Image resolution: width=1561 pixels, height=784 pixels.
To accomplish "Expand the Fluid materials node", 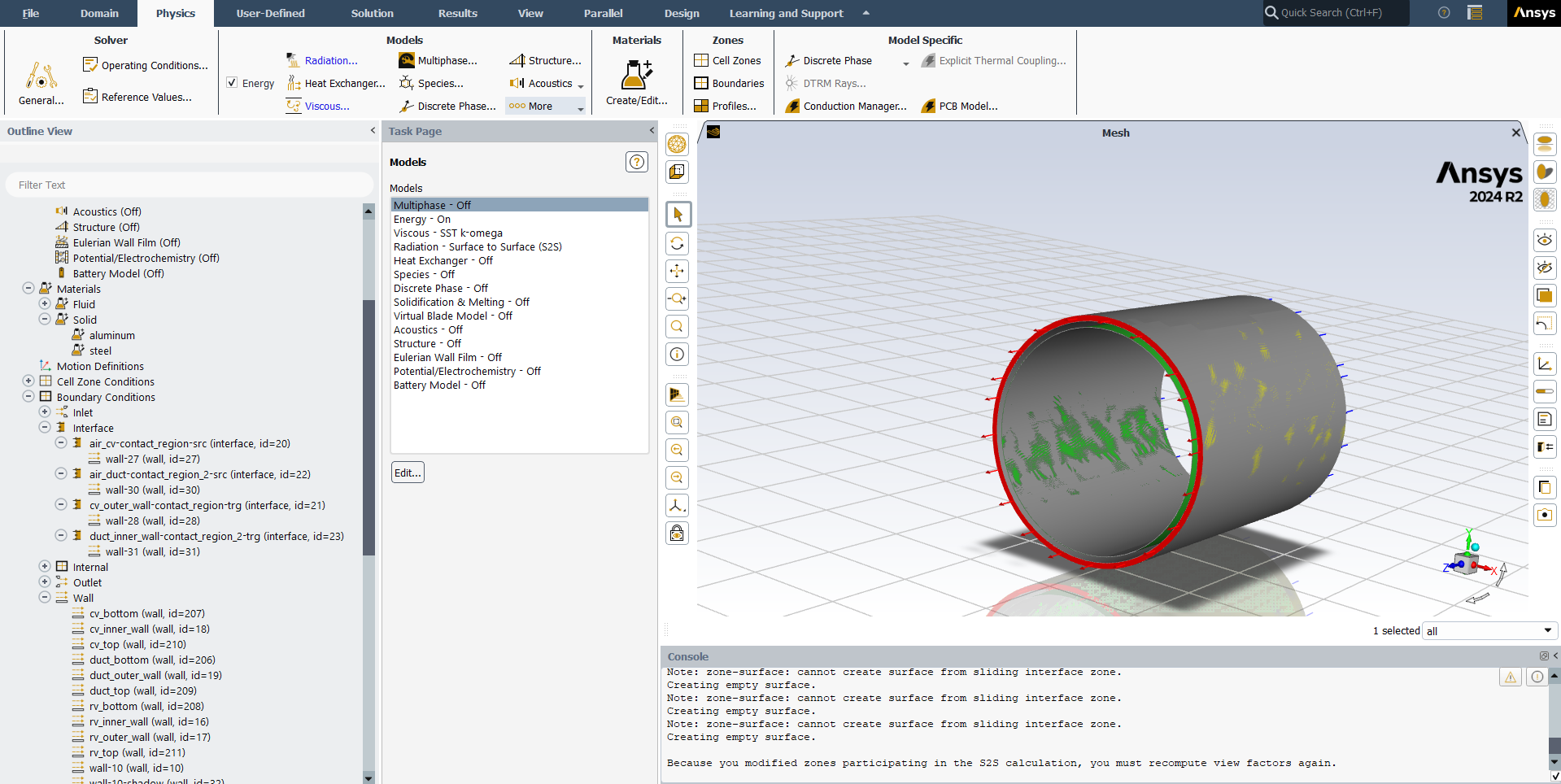I will [x=45, y=303].
